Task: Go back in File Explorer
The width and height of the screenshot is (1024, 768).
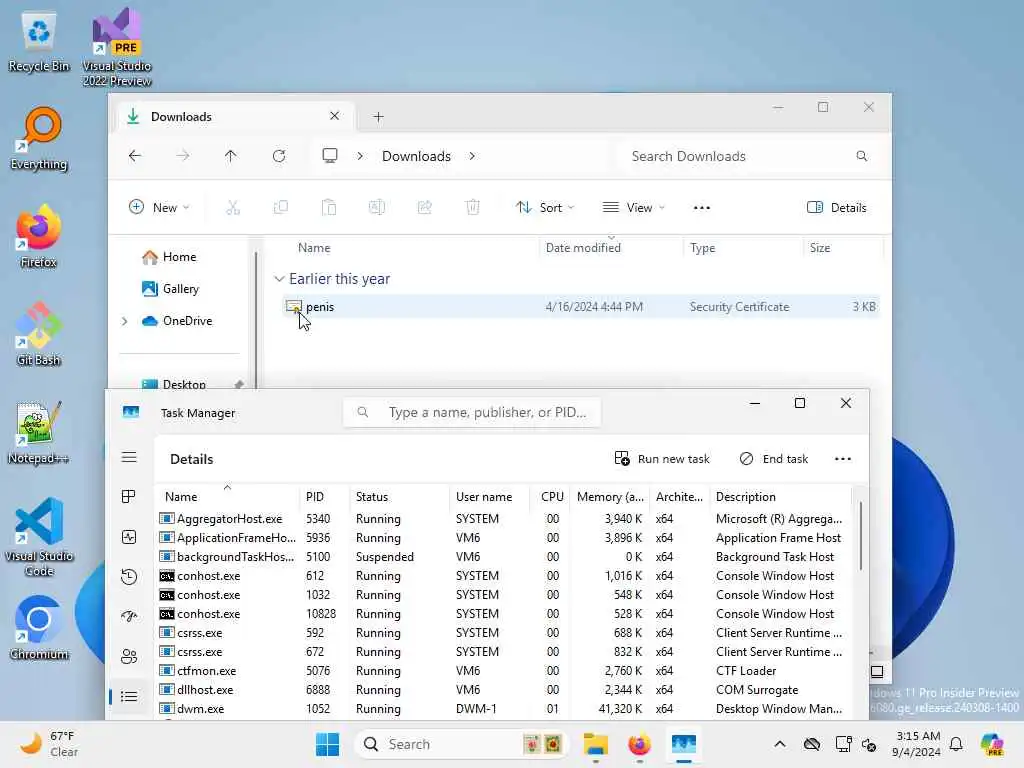Action: (135, 156)
